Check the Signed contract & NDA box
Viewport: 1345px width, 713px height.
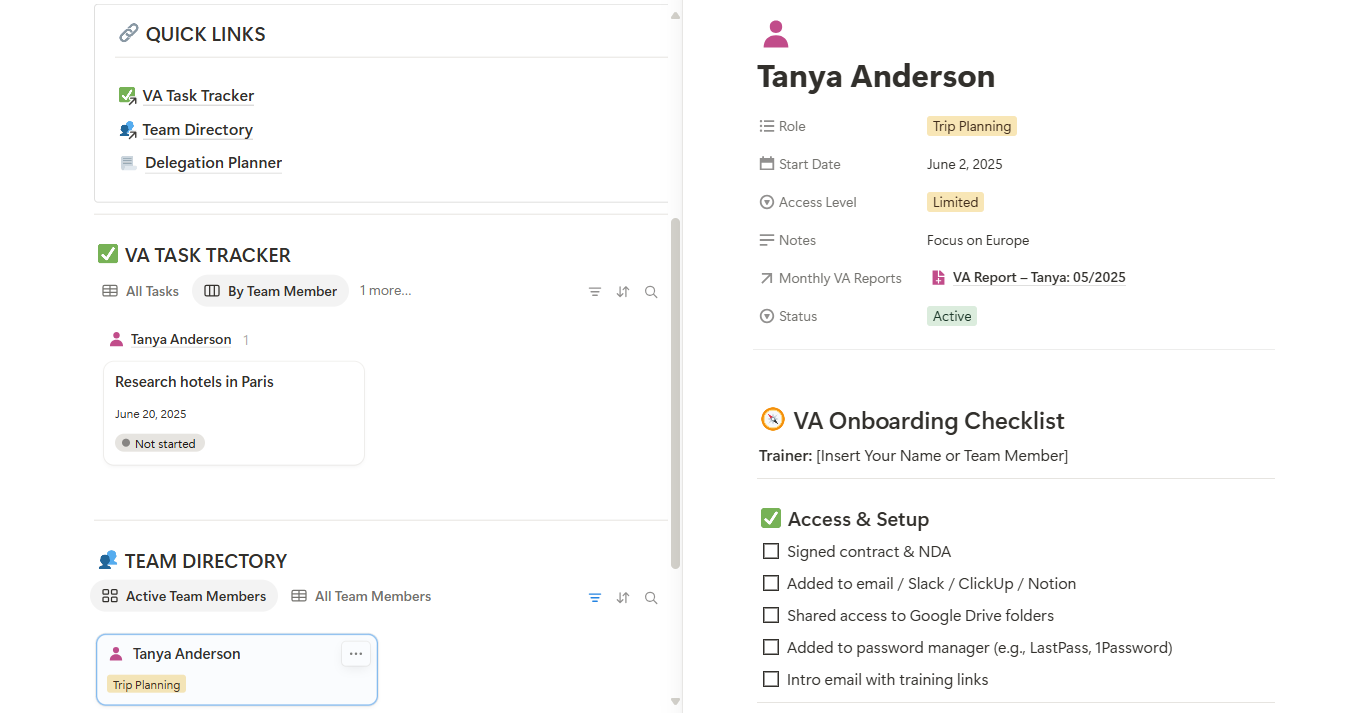pyautogui.click(x=771, y=552)
